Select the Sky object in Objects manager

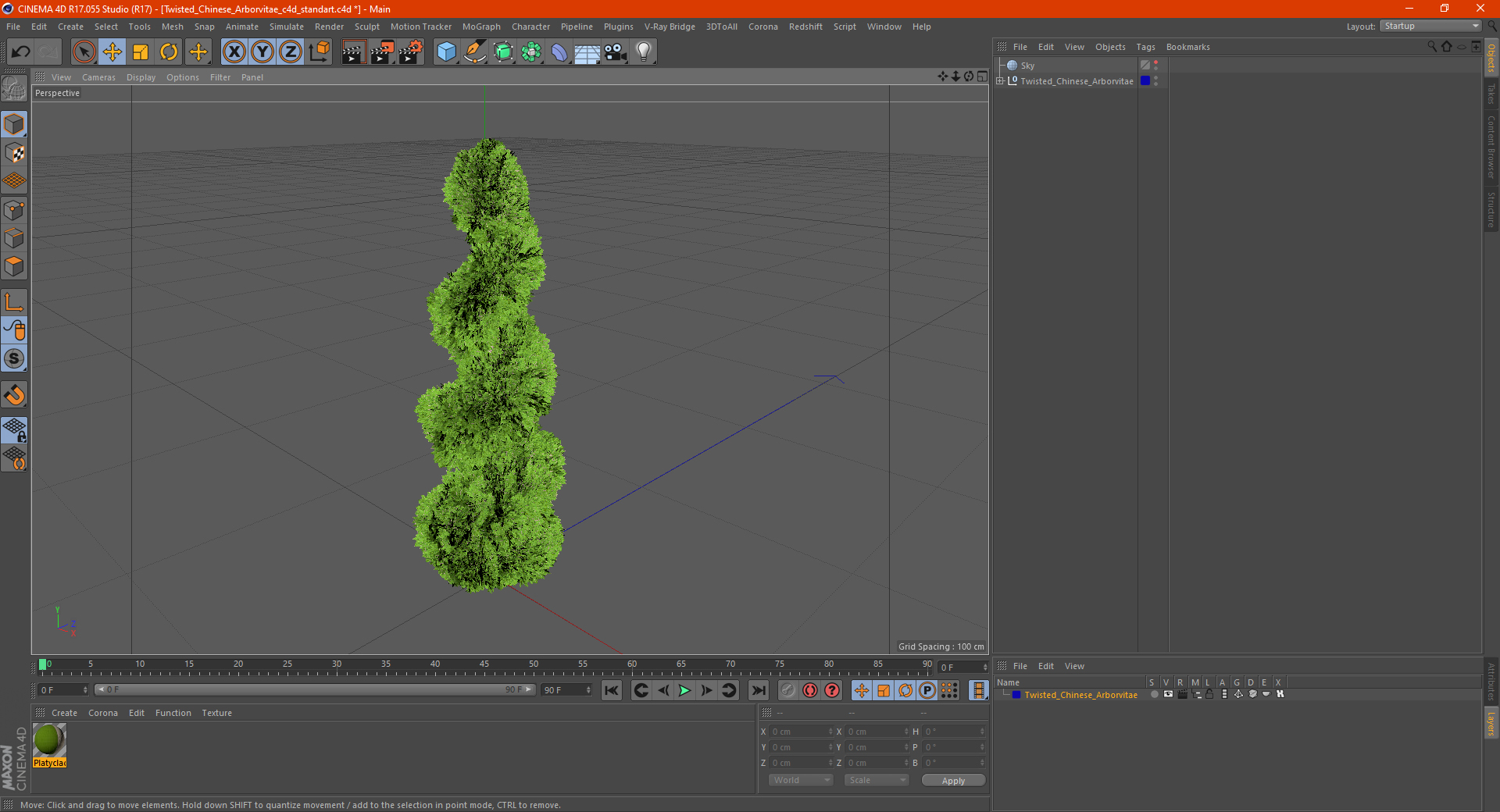[x=1027, y=66]
